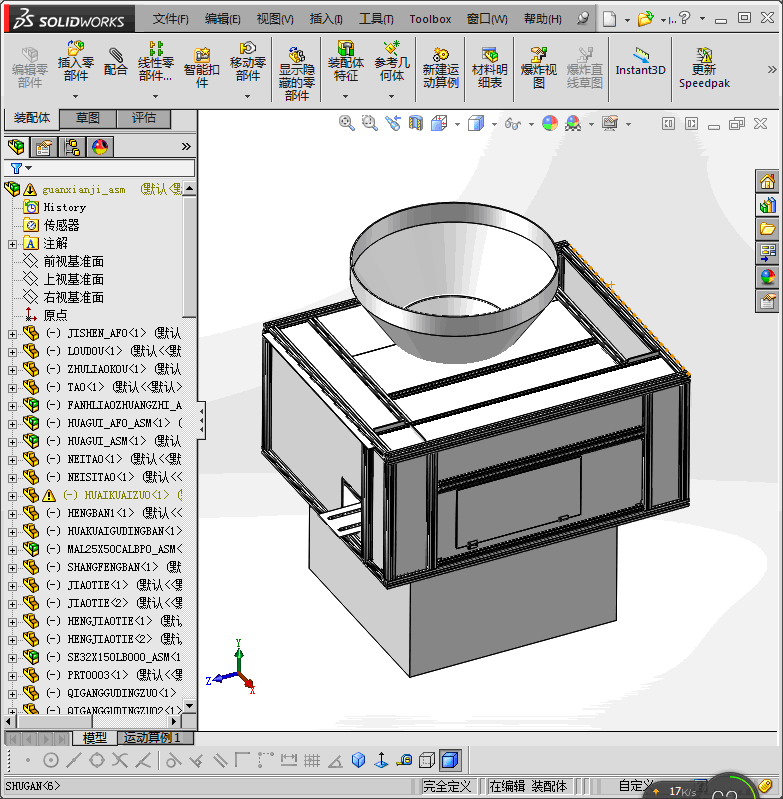
Task: Open Linear Component Pattern (线性零部件) tool
Action: pyautogui.click(x=155, y=62)
